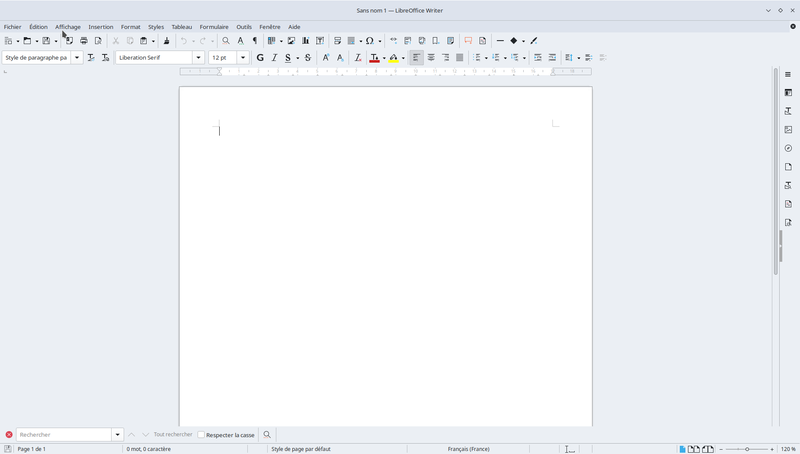
Task: Click the strikethrough text icon
Action: click(307, 58)
